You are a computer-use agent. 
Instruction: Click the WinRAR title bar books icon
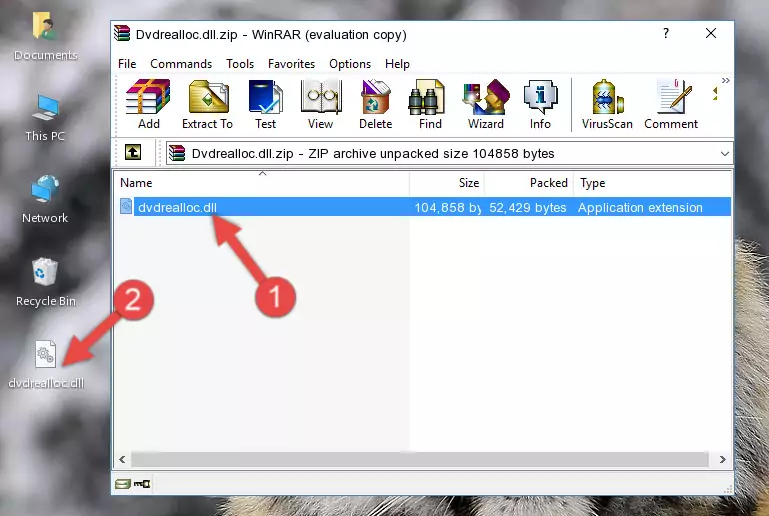click(x=122, y=33)
